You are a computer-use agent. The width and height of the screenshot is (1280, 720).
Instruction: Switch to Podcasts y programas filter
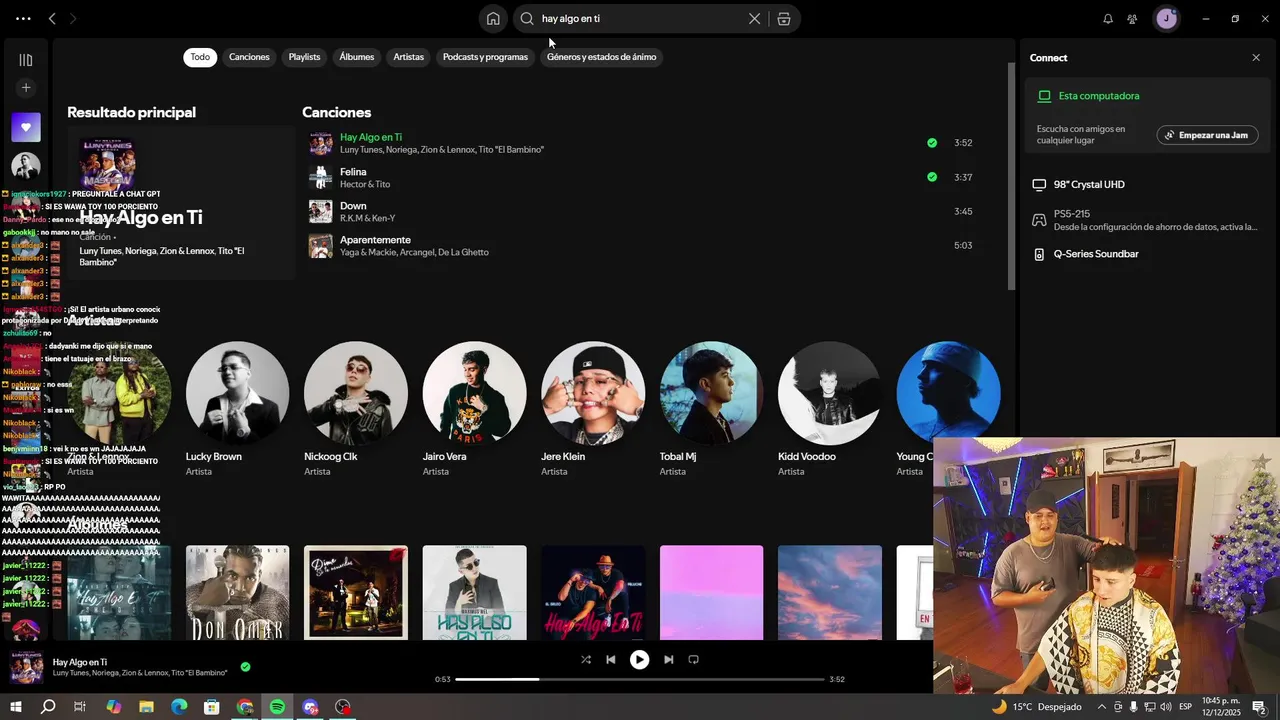coord(485,57)
